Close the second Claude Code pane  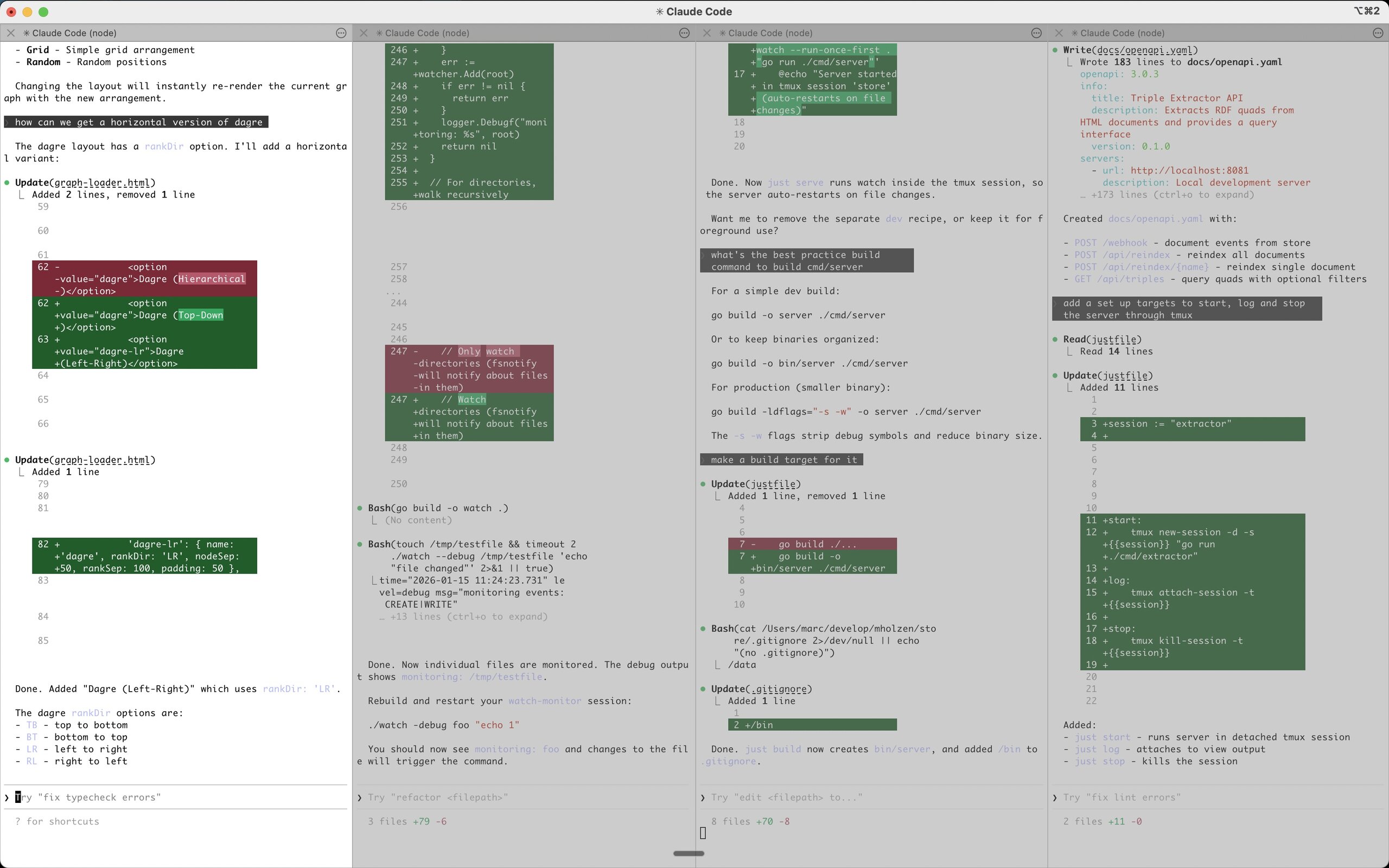pyautogui.click(x=364, y=33)
